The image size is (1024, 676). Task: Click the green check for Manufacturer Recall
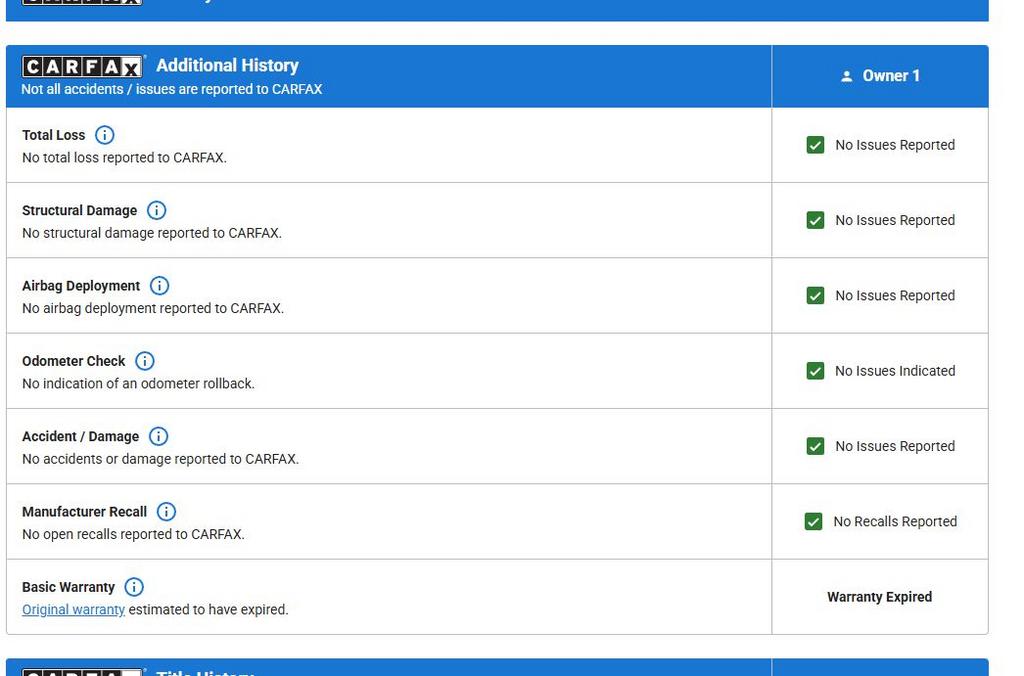click(x=813, y=521)
